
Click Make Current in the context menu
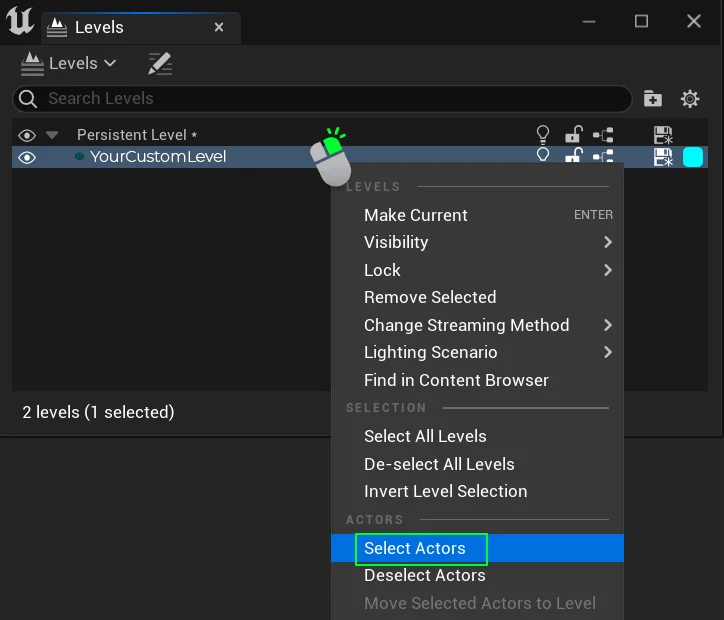pyautogui.click(x=416, y=215)
